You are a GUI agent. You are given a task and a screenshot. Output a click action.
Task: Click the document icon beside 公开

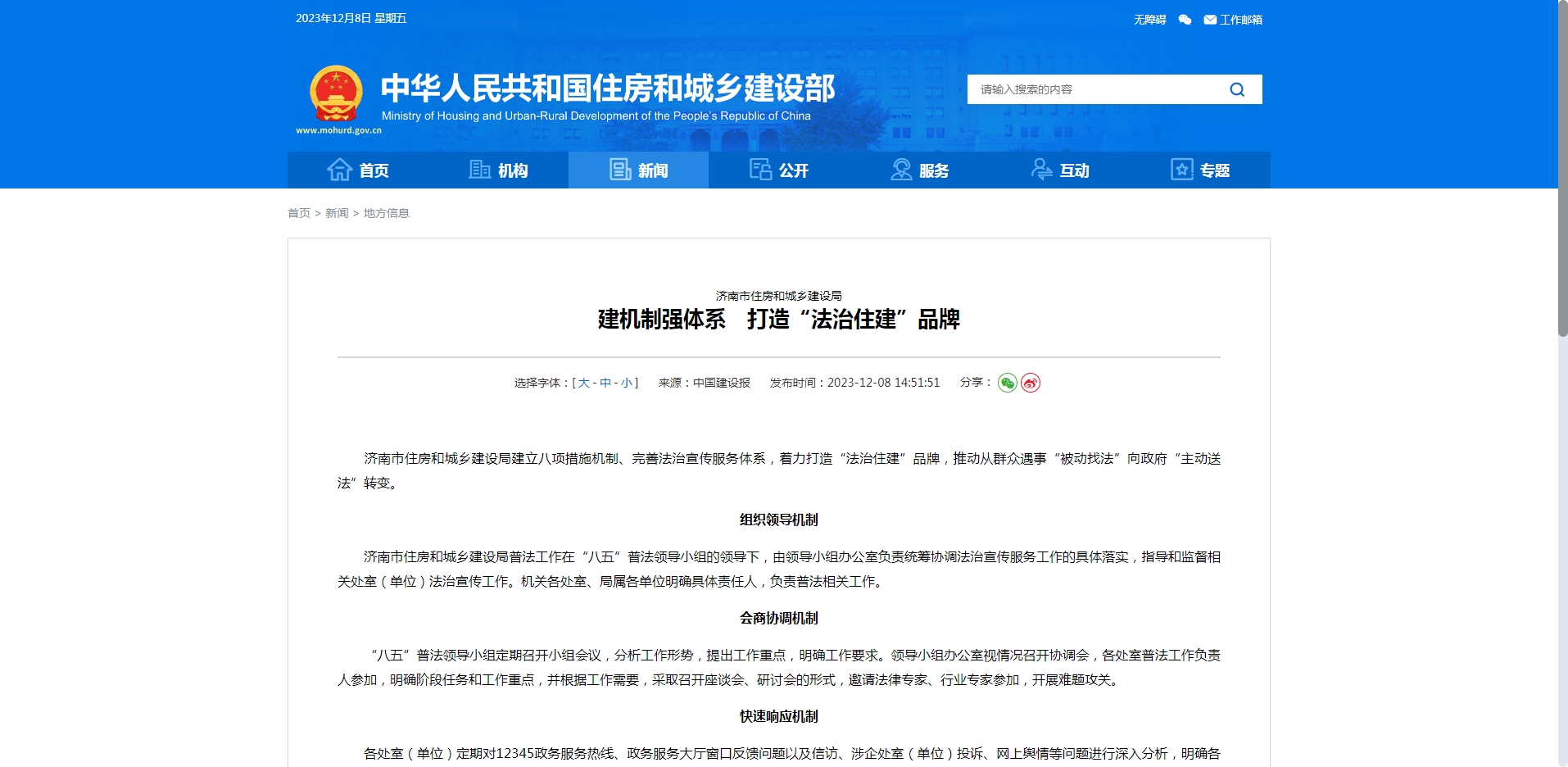click(760, 170)
